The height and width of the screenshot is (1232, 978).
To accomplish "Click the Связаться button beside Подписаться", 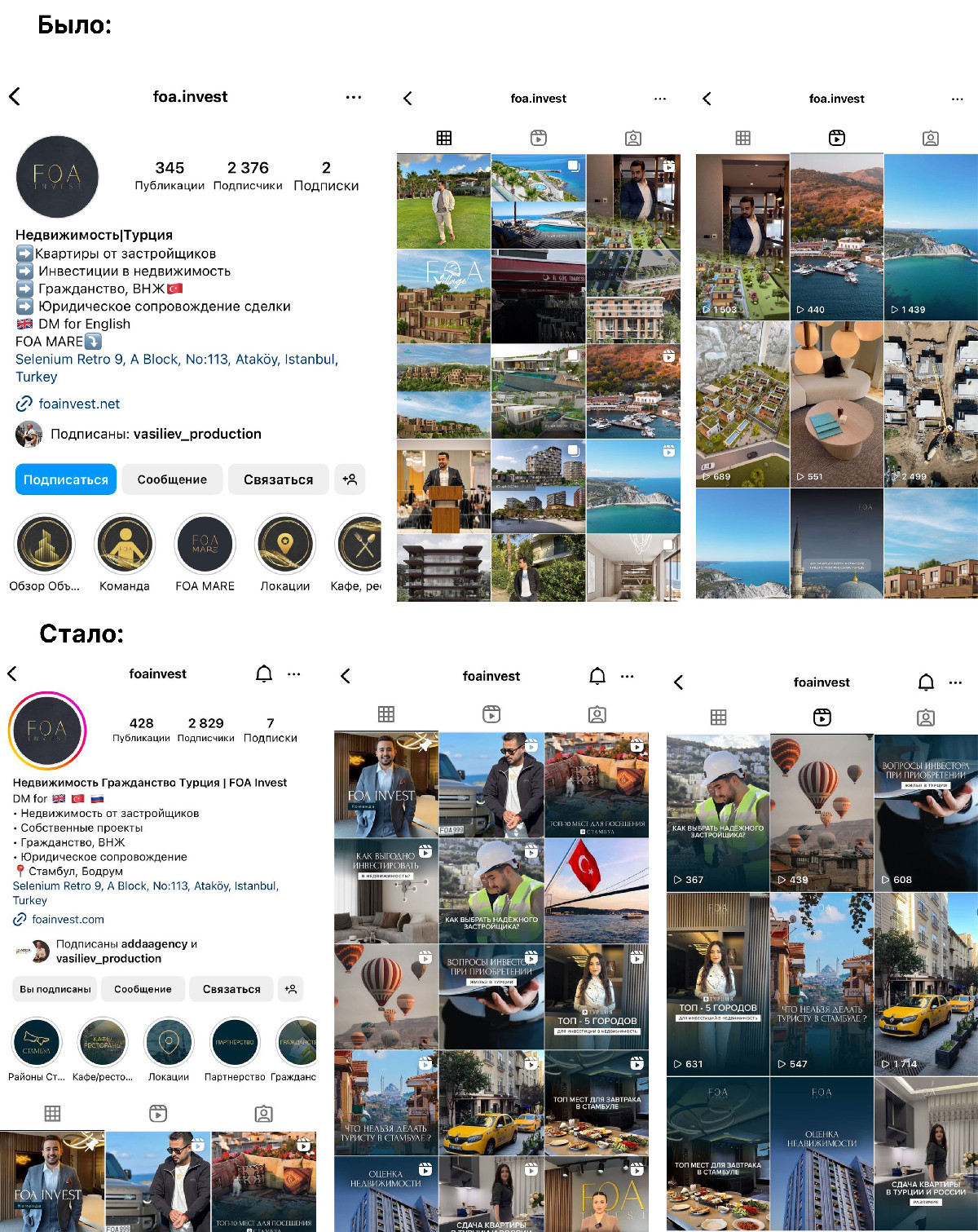I will [x=278, y=479].
